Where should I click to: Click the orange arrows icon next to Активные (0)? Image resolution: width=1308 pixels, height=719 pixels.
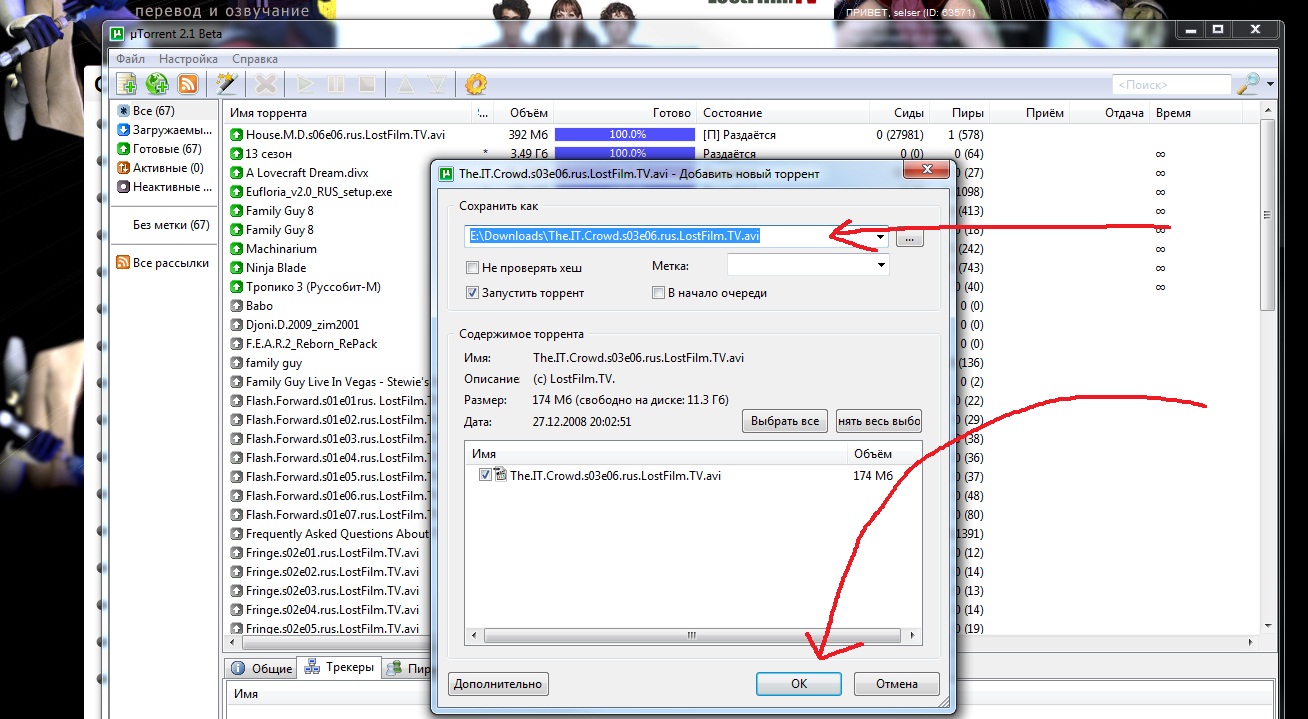[124, 168]
